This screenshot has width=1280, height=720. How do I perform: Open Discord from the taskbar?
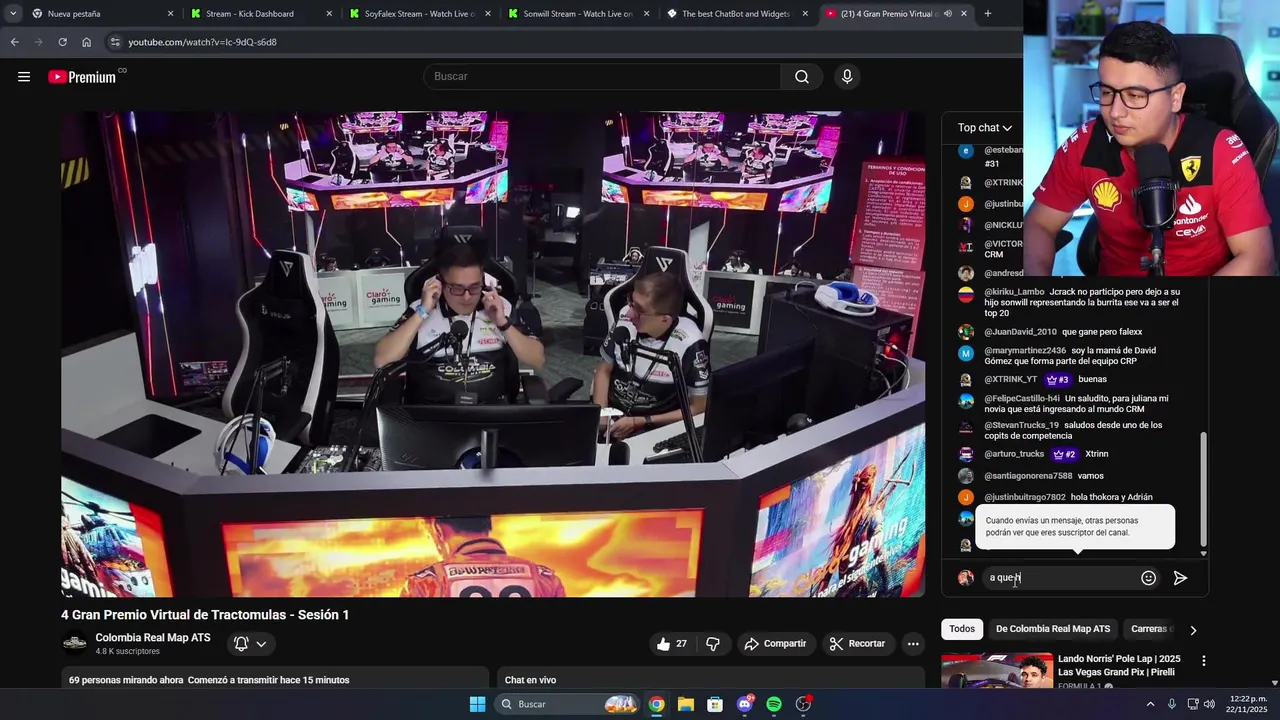745,704
